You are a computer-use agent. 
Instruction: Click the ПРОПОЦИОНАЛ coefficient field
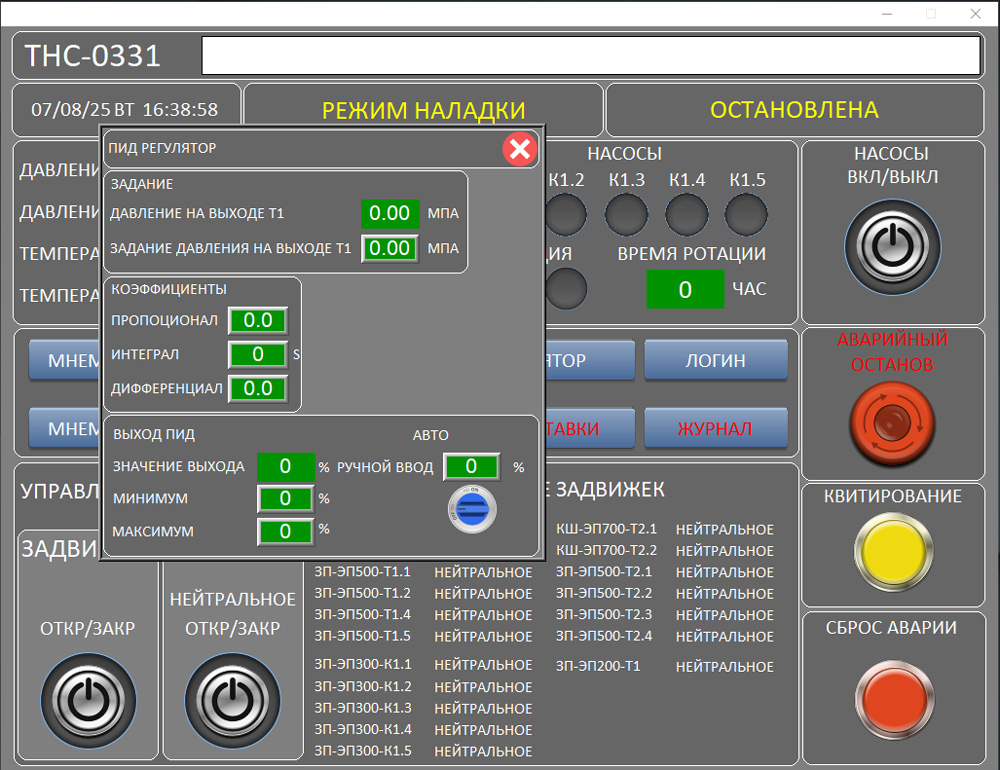258,320
